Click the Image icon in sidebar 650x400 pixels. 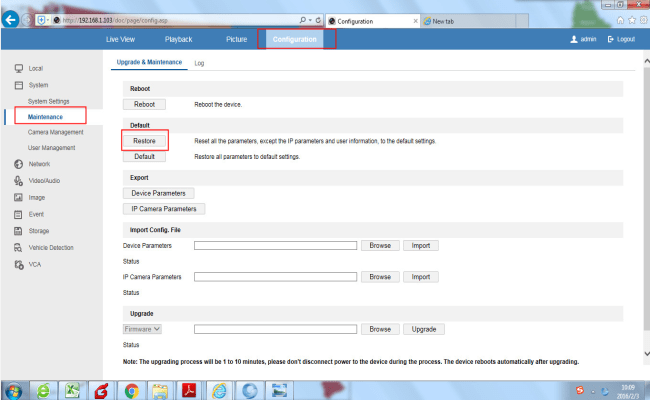point(18,197)
